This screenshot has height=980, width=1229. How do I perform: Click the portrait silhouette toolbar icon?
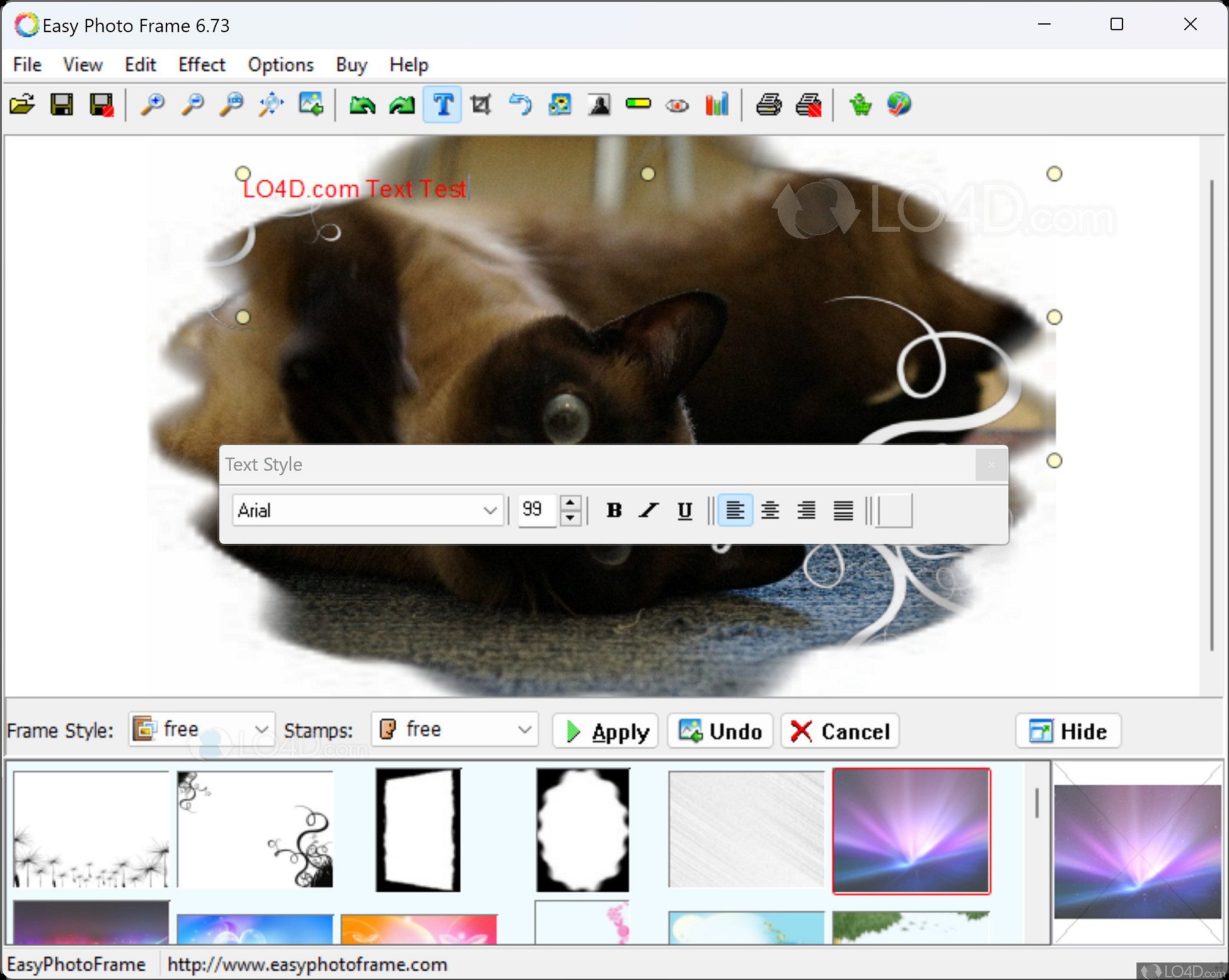(x=599, y=105)
